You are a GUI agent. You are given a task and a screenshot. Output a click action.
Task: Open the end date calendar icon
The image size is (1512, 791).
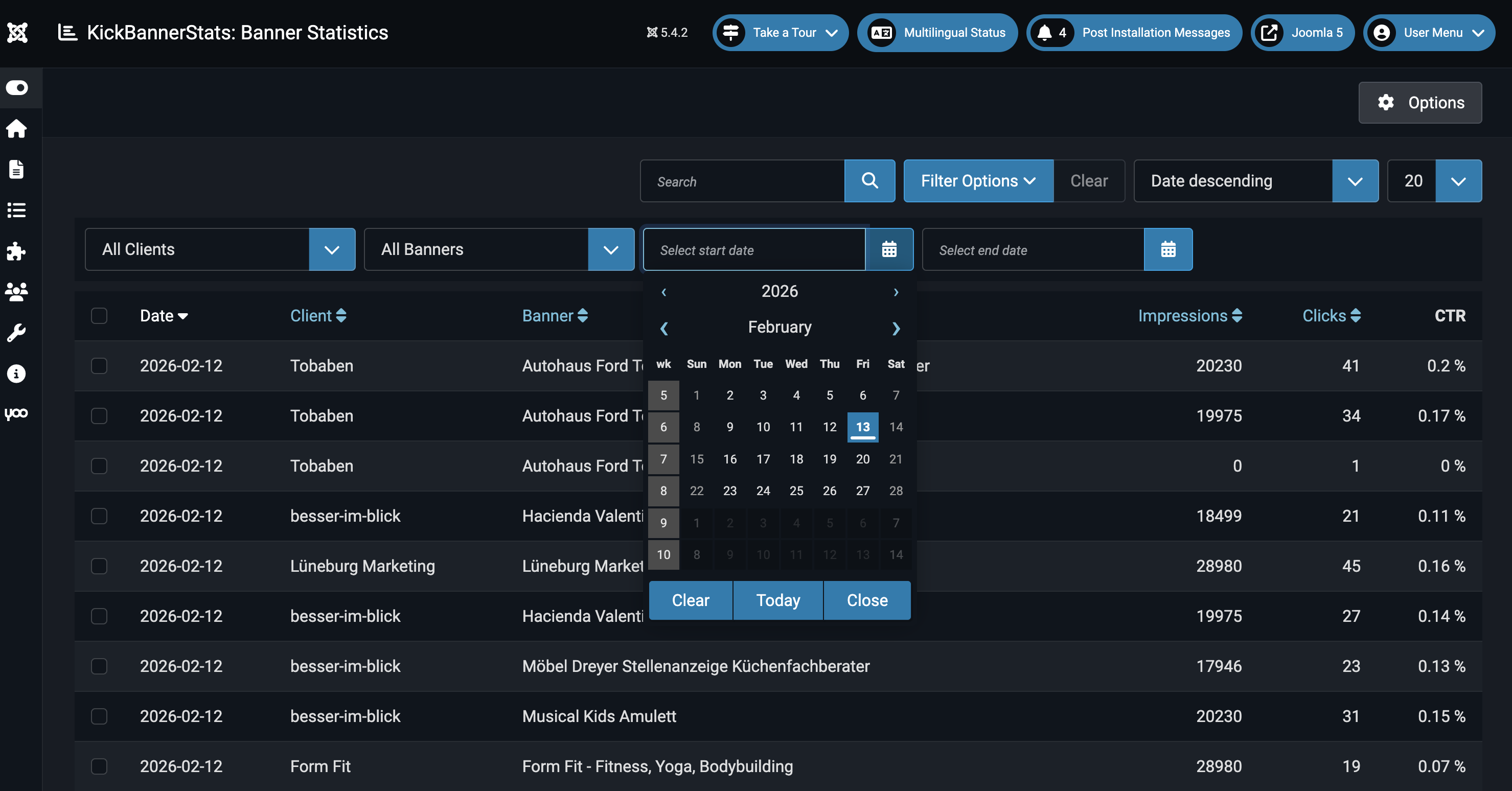[x=1167, y=249]
